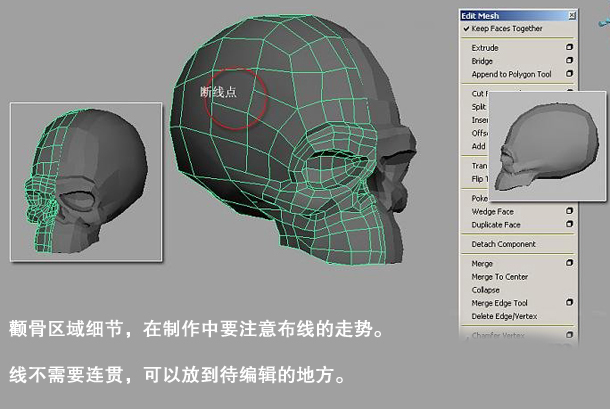
Task: Open Merge Edge Tool options box
Action: [569, 302]
